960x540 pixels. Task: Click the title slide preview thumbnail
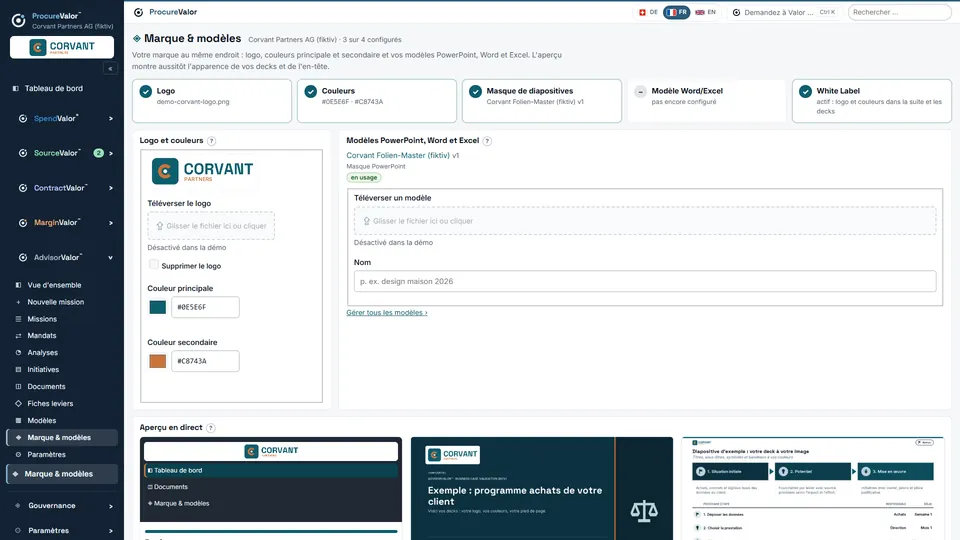542,489
